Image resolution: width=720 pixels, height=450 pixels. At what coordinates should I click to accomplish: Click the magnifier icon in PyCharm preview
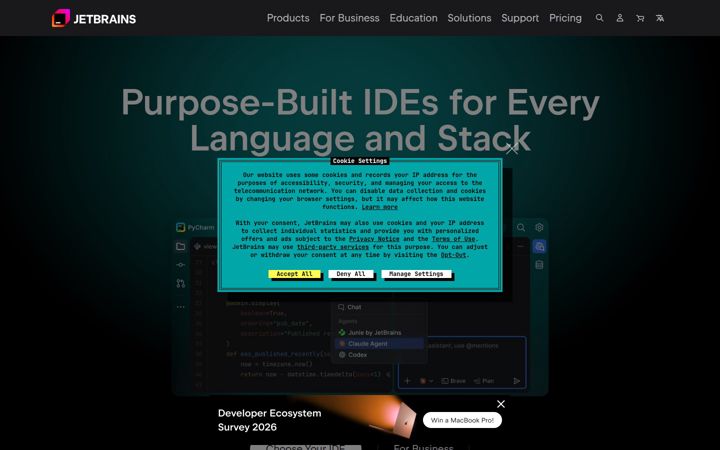point(521,227)
